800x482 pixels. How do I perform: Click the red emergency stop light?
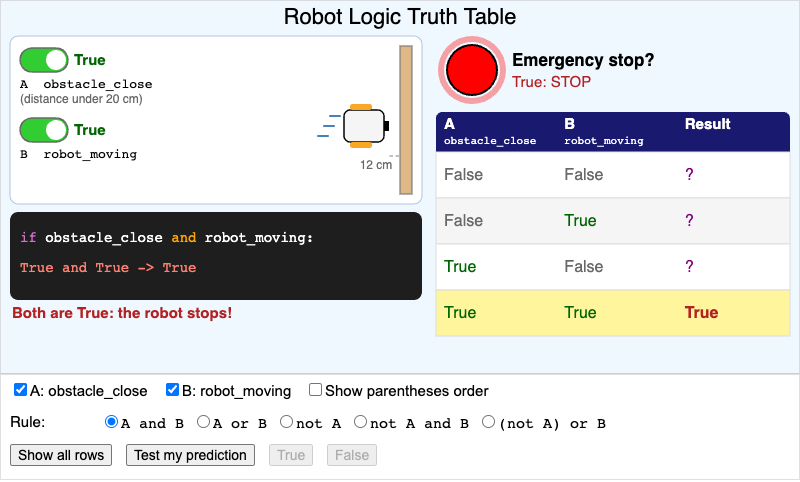coord(472,70)
